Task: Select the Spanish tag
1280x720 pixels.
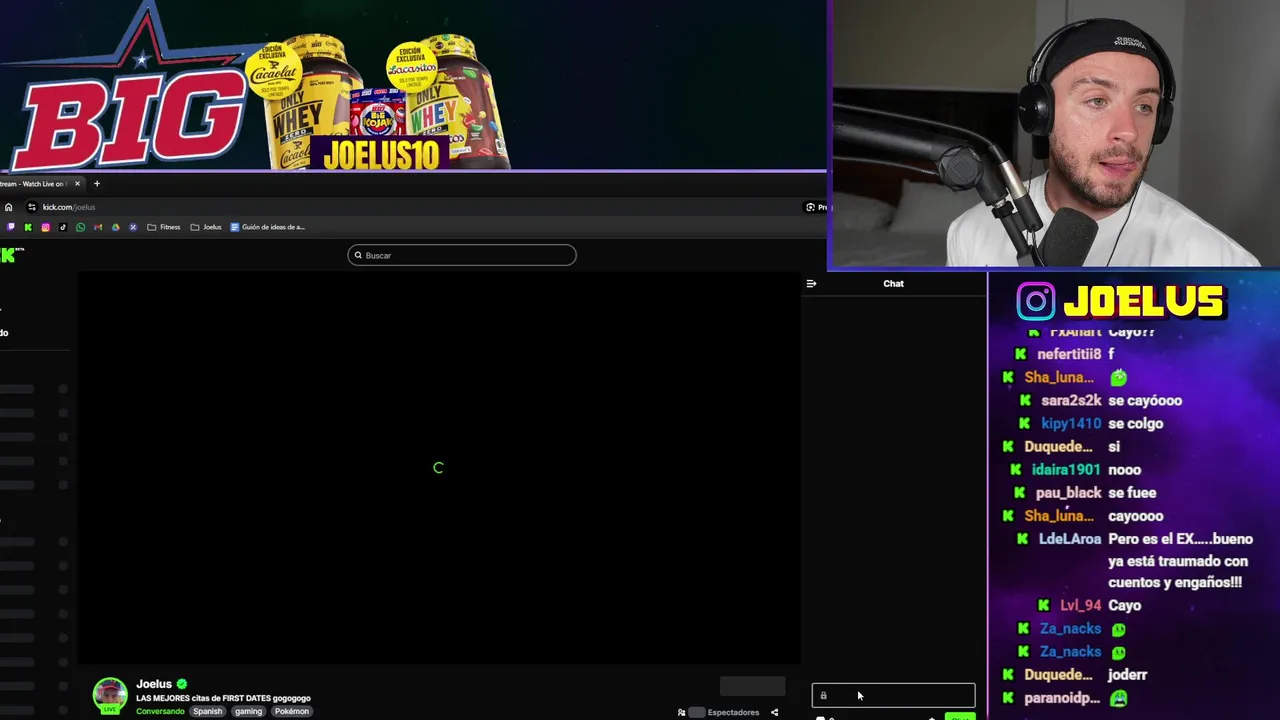Action: [208, 711]
